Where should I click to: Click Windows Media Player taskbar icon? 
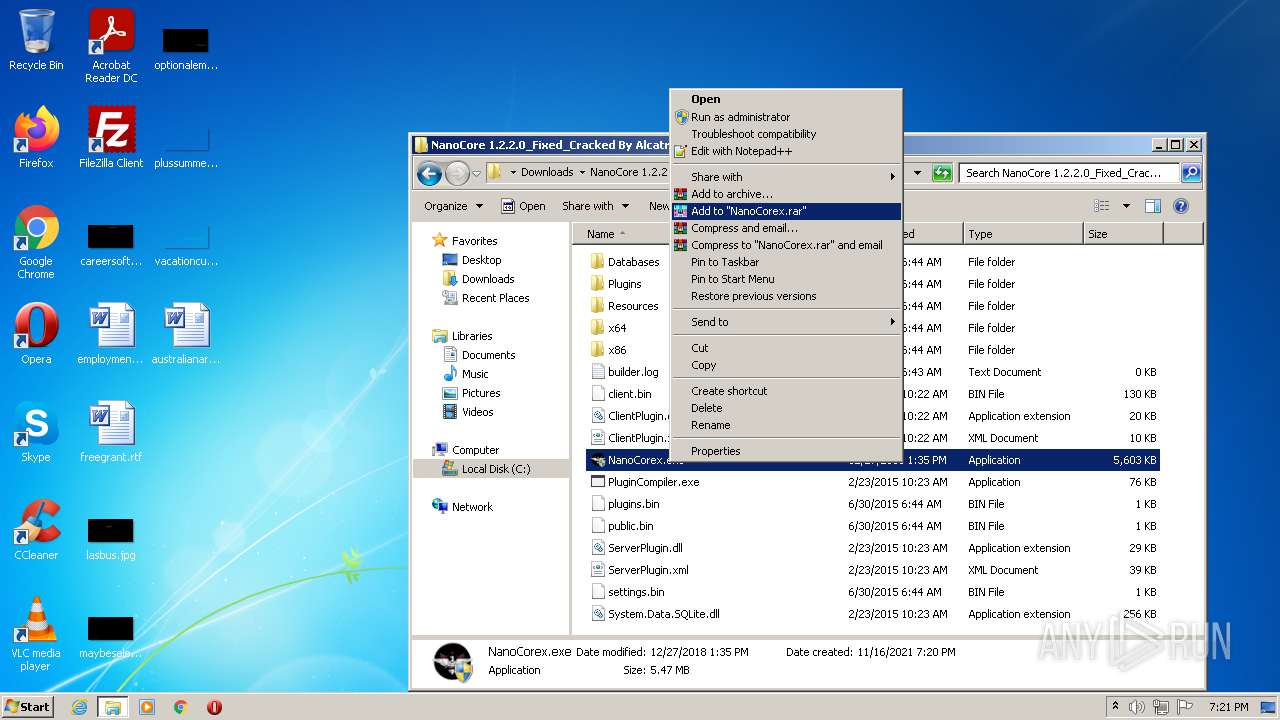147,707
